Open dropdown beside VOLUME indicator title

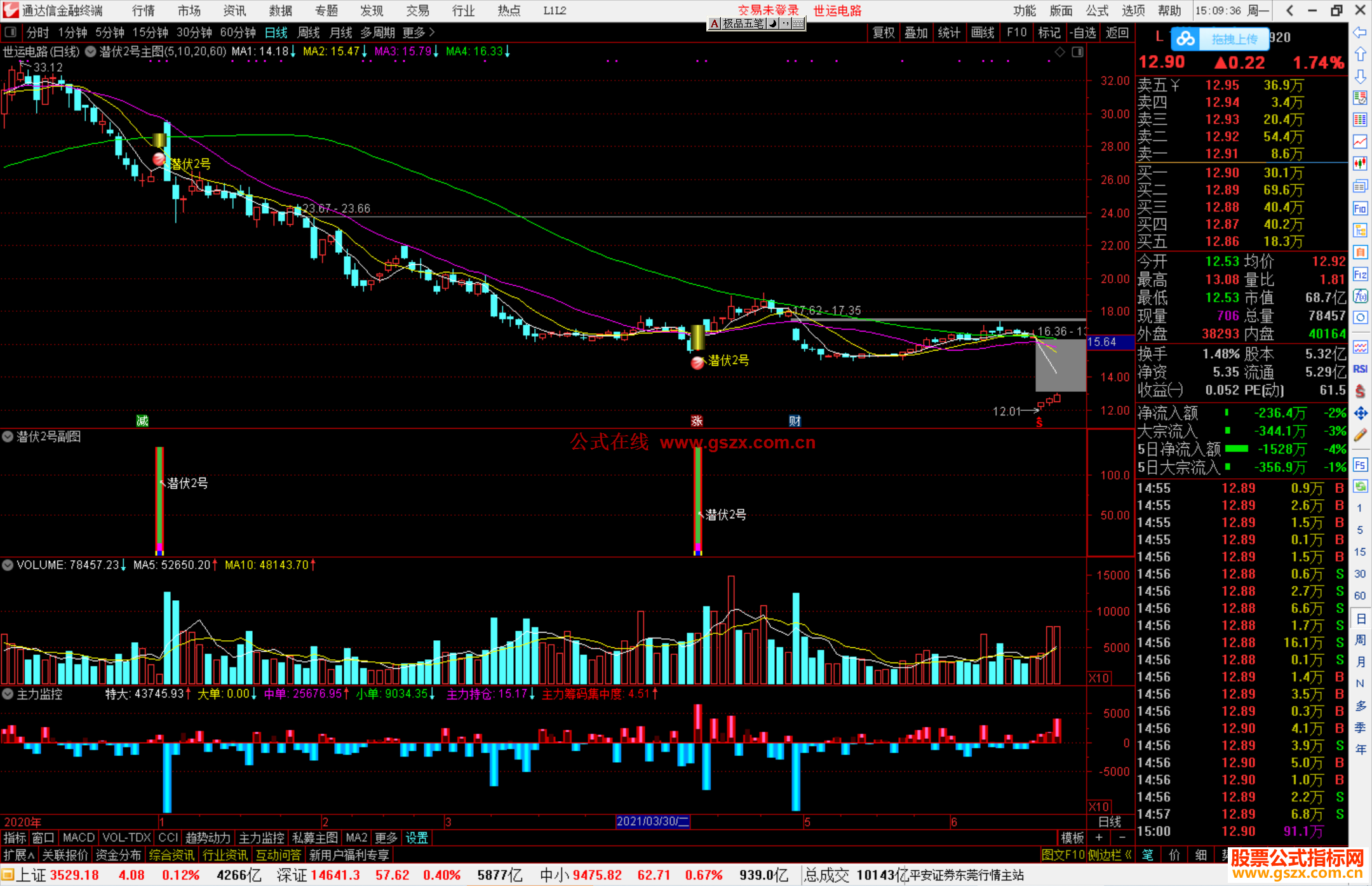[8, 565]
